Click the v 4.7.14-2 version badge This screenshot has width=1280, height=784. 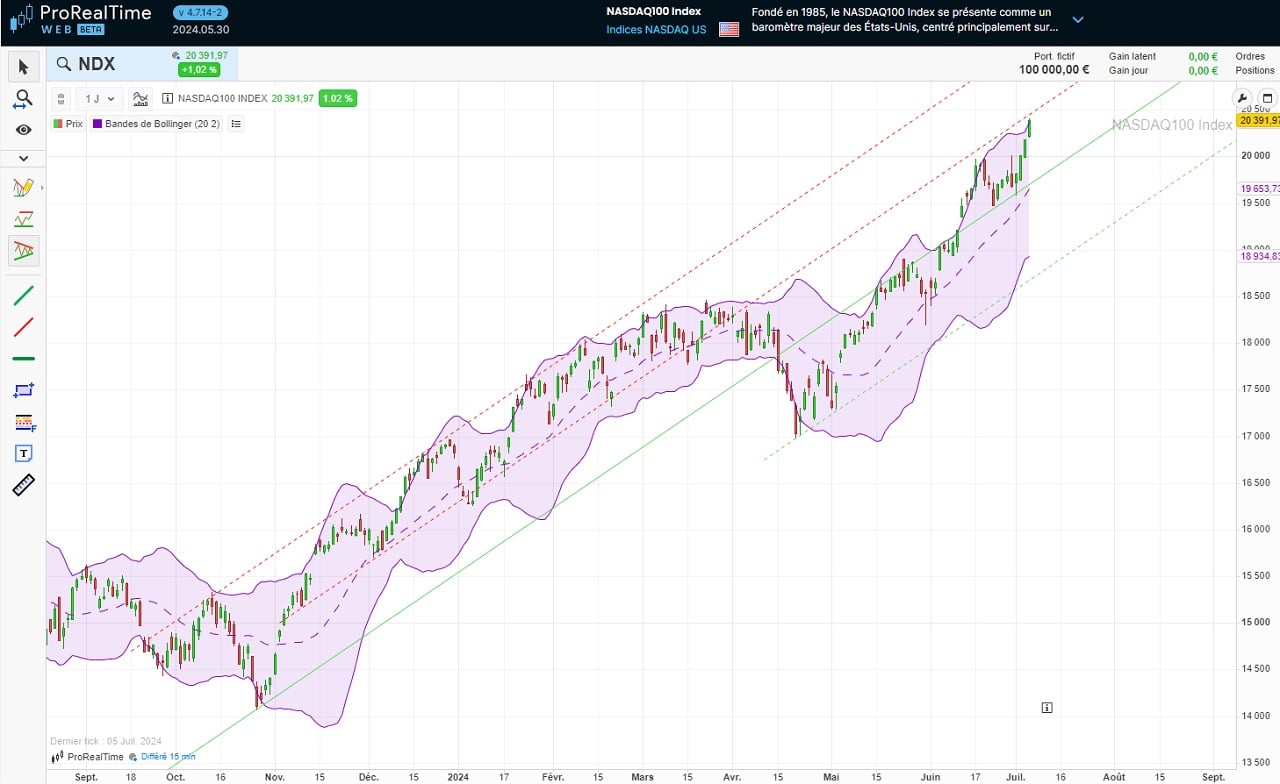click(199, 13)
